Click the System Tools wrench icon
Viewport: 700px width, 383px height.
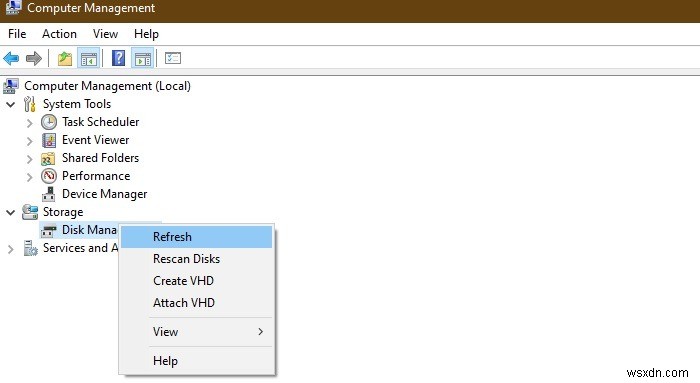(x=29, y=104)
